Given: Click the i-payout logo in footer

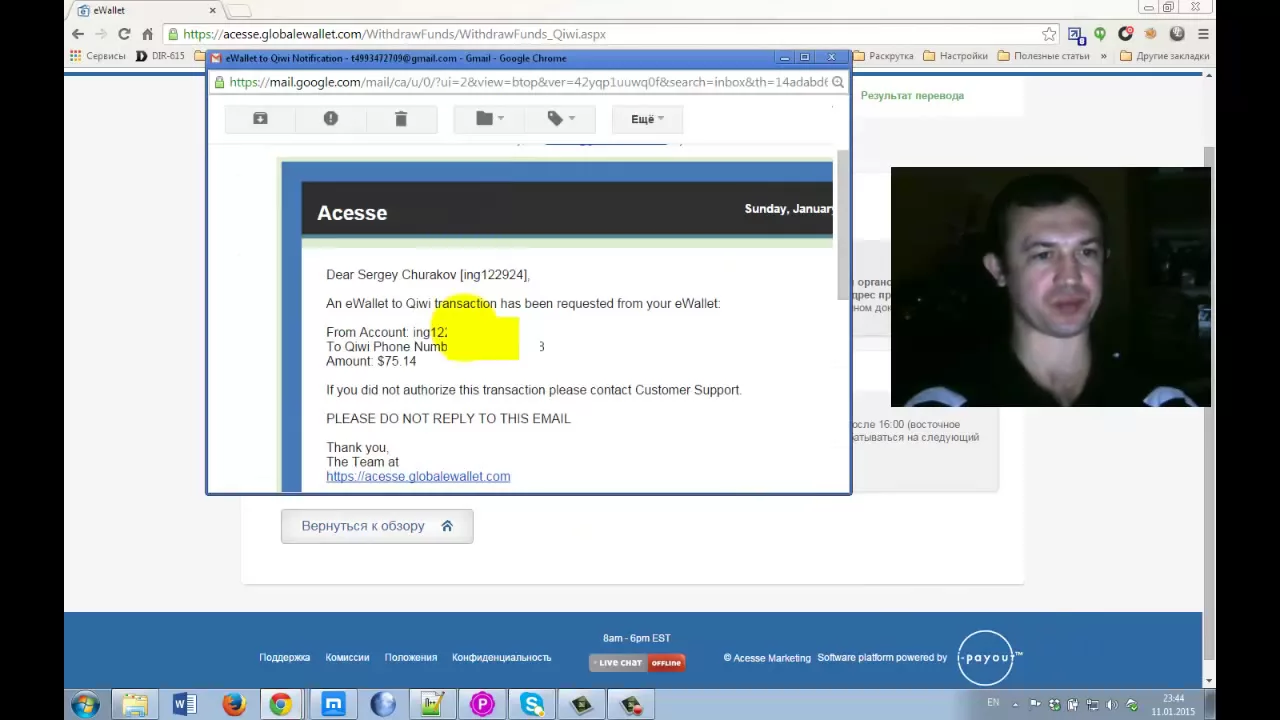Looking at the screenshot, I should tap(989, 658).
